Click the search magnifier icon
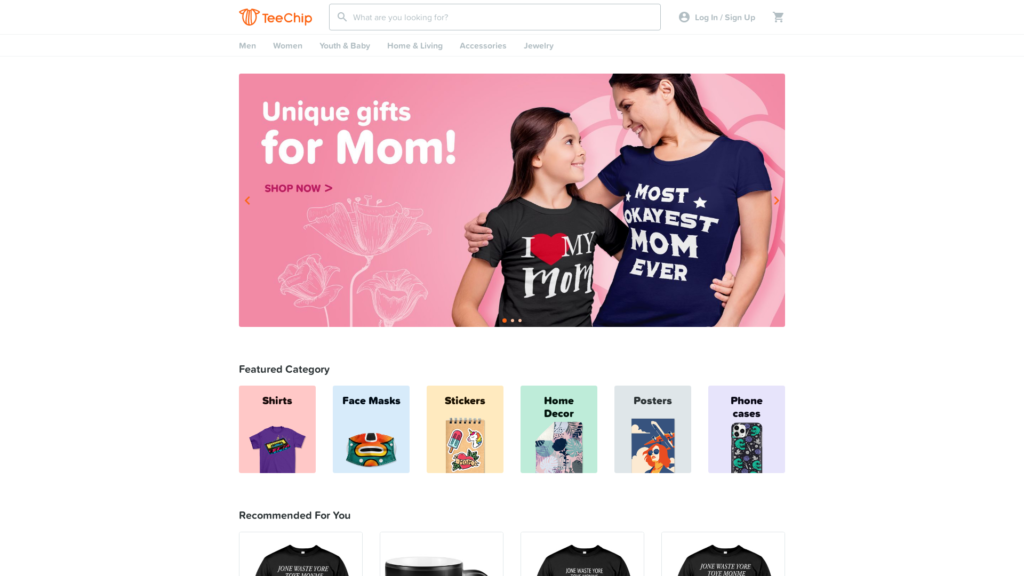Viewport: 1024px width, 576px height. 342,17
